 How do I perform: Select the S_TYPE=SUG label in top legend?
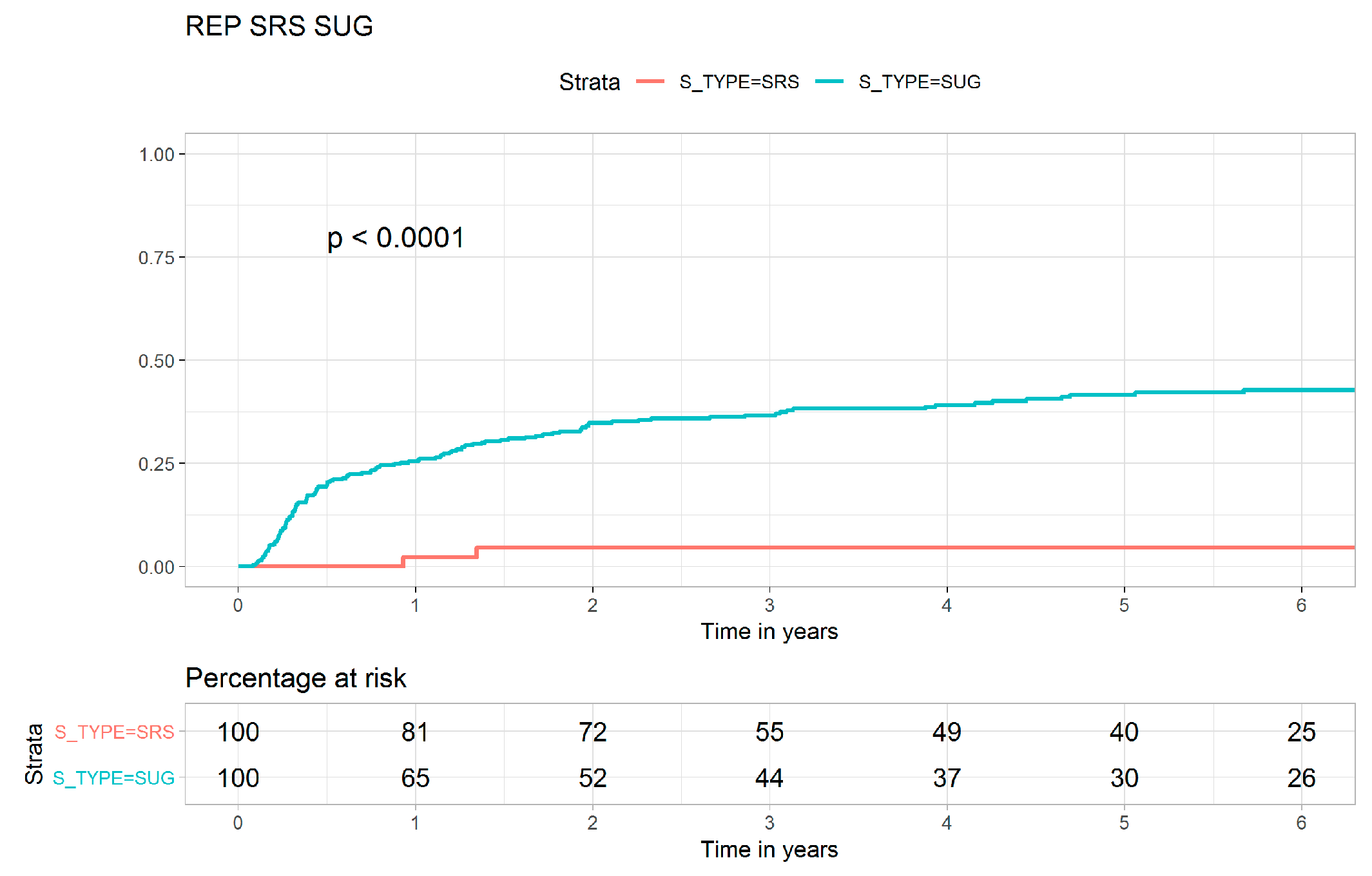[920, 82]
